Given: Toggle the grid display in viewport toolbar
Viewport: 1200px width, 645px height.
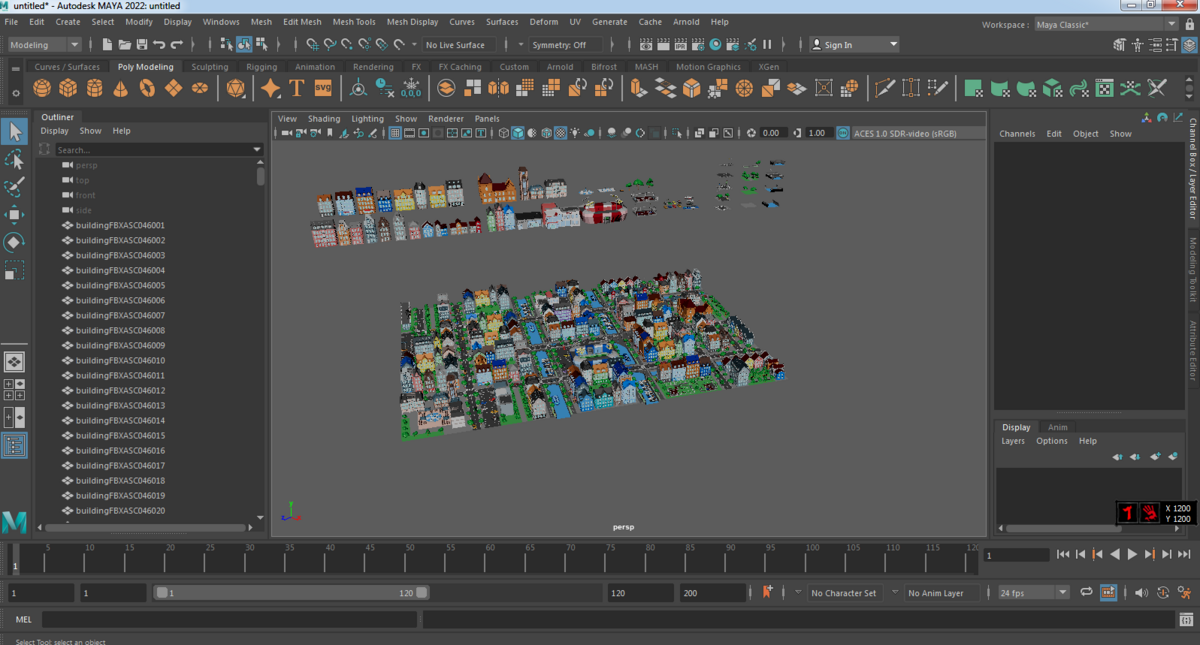Looking at the screenshot, I should click(x=395, y=133).
